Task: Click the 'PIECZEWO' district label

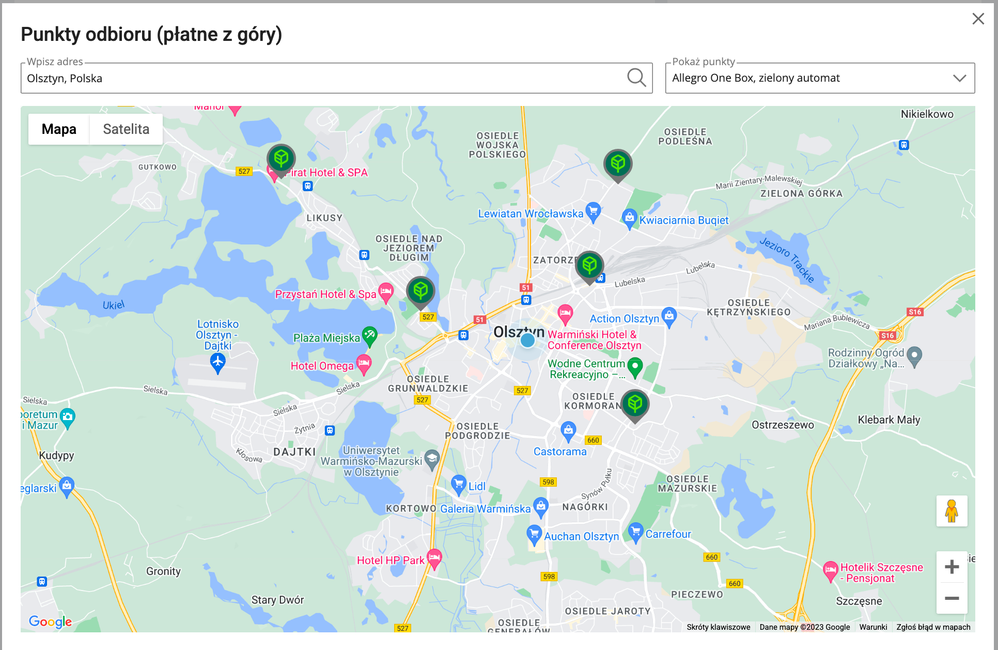Action: click(697, 594)
